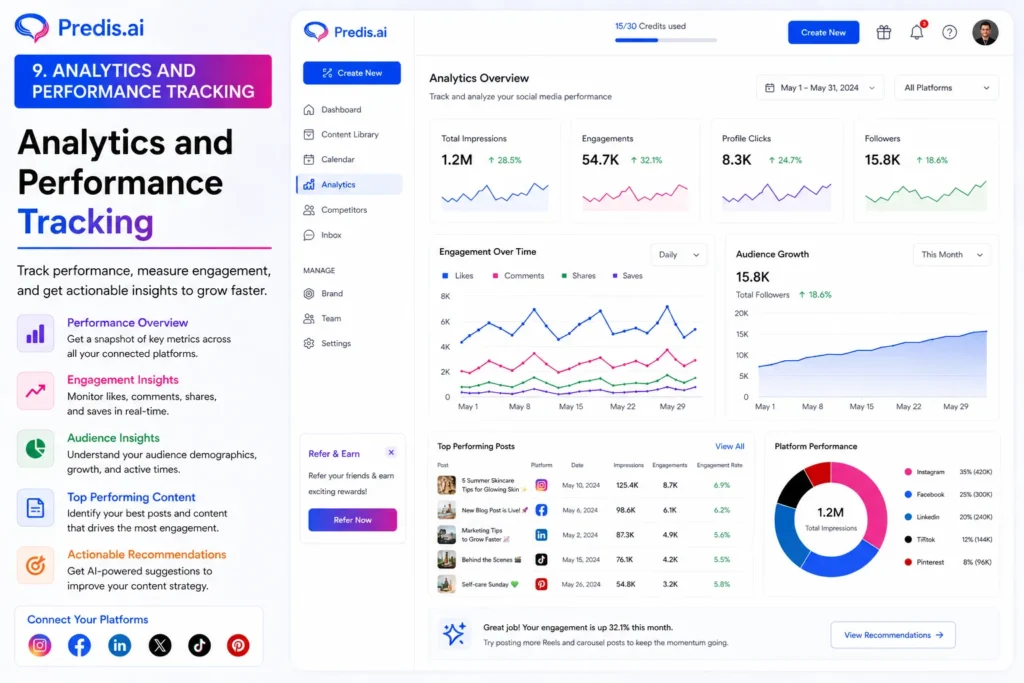1024x683 pixels.
Task: Click the Pinterest red legend swatch
Action: point(908,562)
